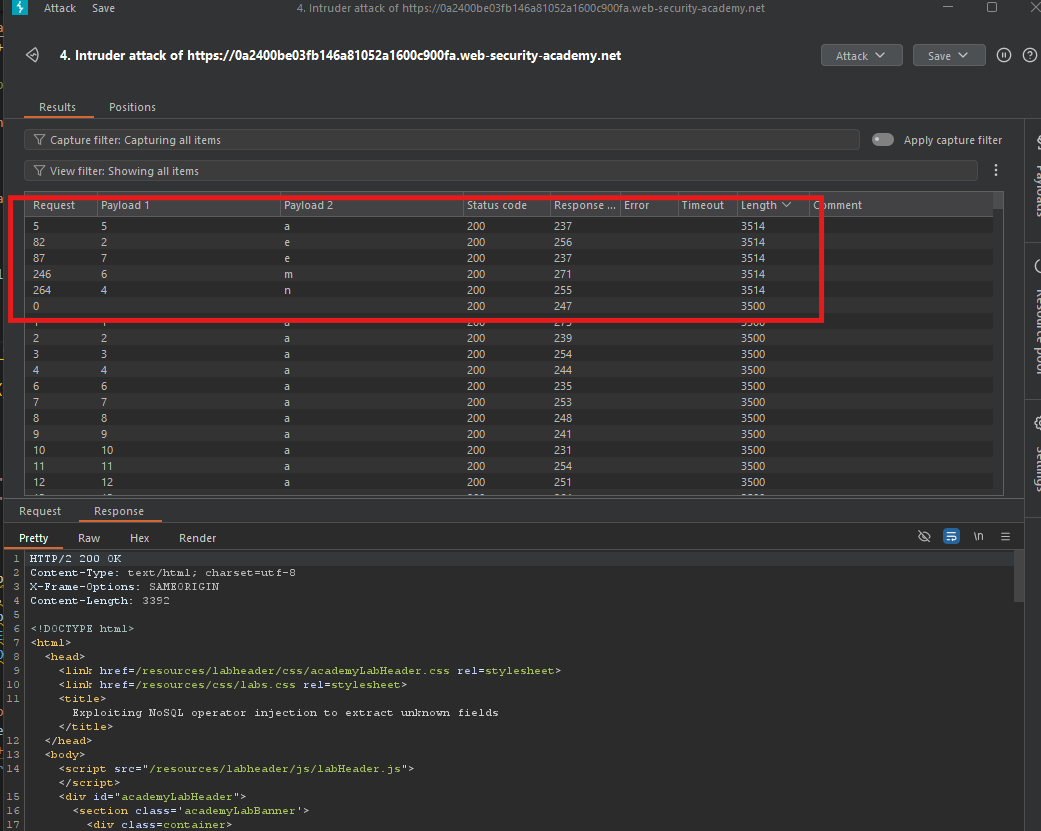The height and width of the screenshot is (831, 1041).
Task: Sort by the Payload 2 column header
Action: (371, 205)
